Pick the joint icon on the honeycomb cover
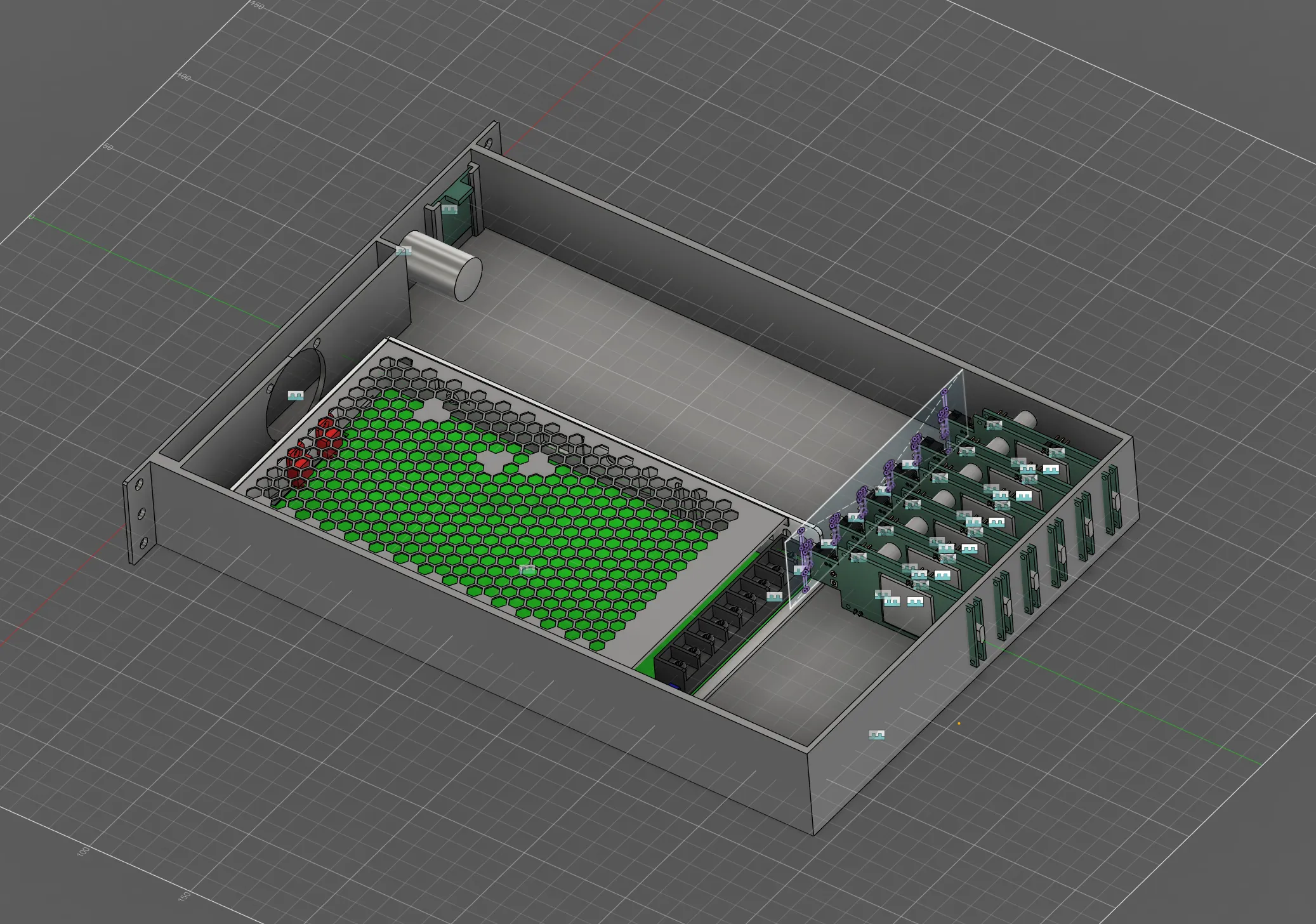Screen dimensions: 1316x924 coord(527,569)
